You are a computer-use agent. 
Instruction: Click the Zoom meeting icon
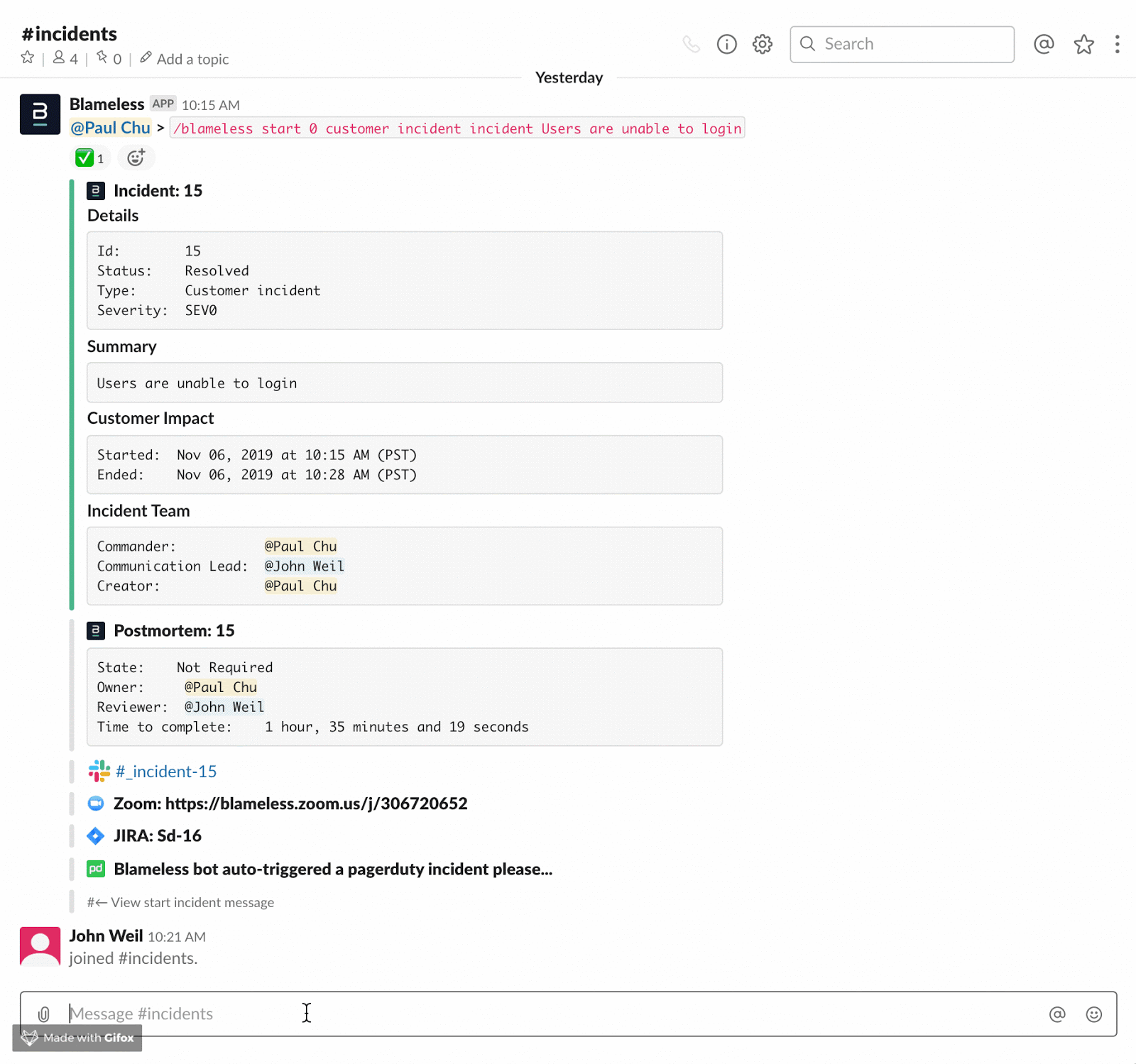click(96, 804)
